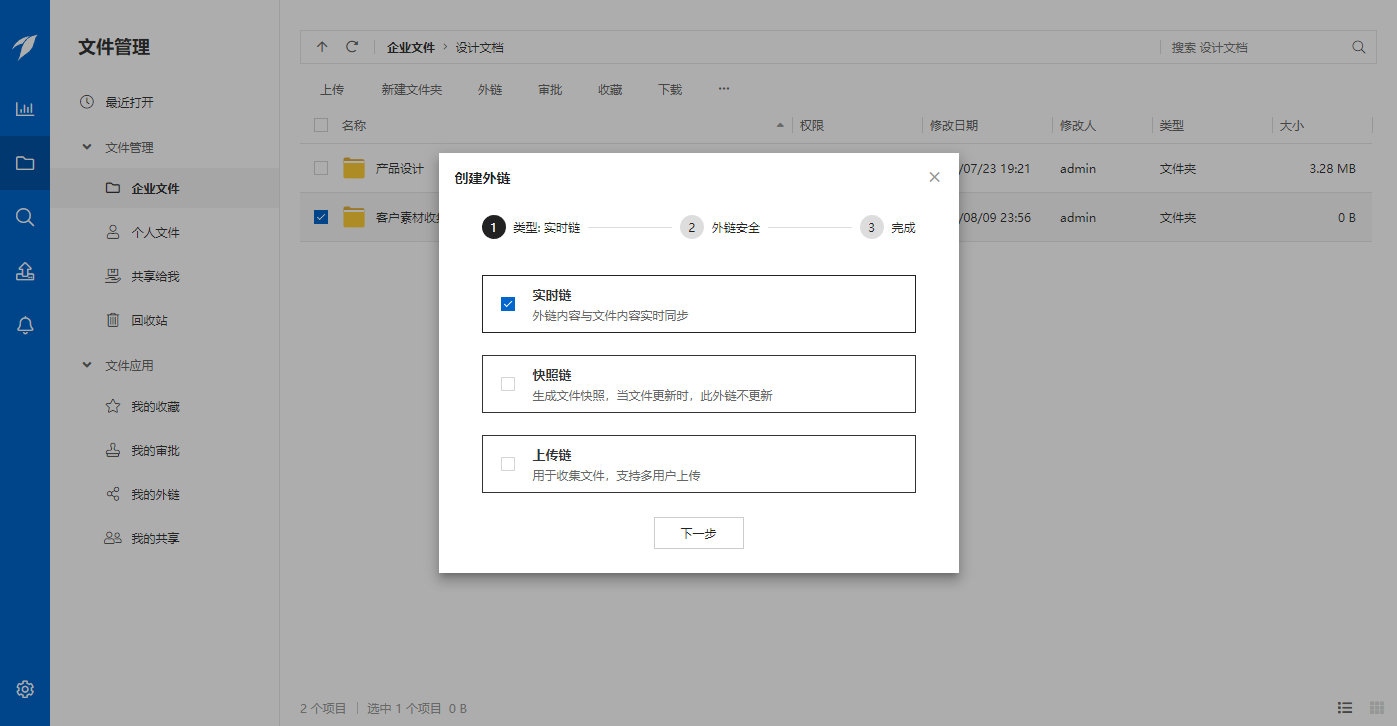Uncheck the 实时链 checkbox
Image resolution: width=1397 pixels, height=726 pixels.
pyautogui.click(x=508, y=304)
